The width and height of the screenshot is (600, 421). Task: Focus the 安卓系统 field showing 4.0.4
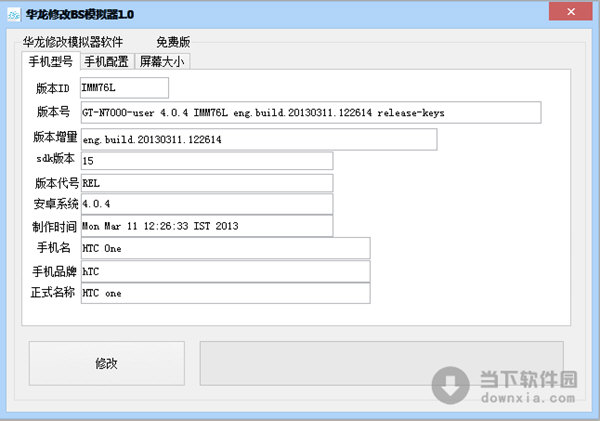[207, 204]
